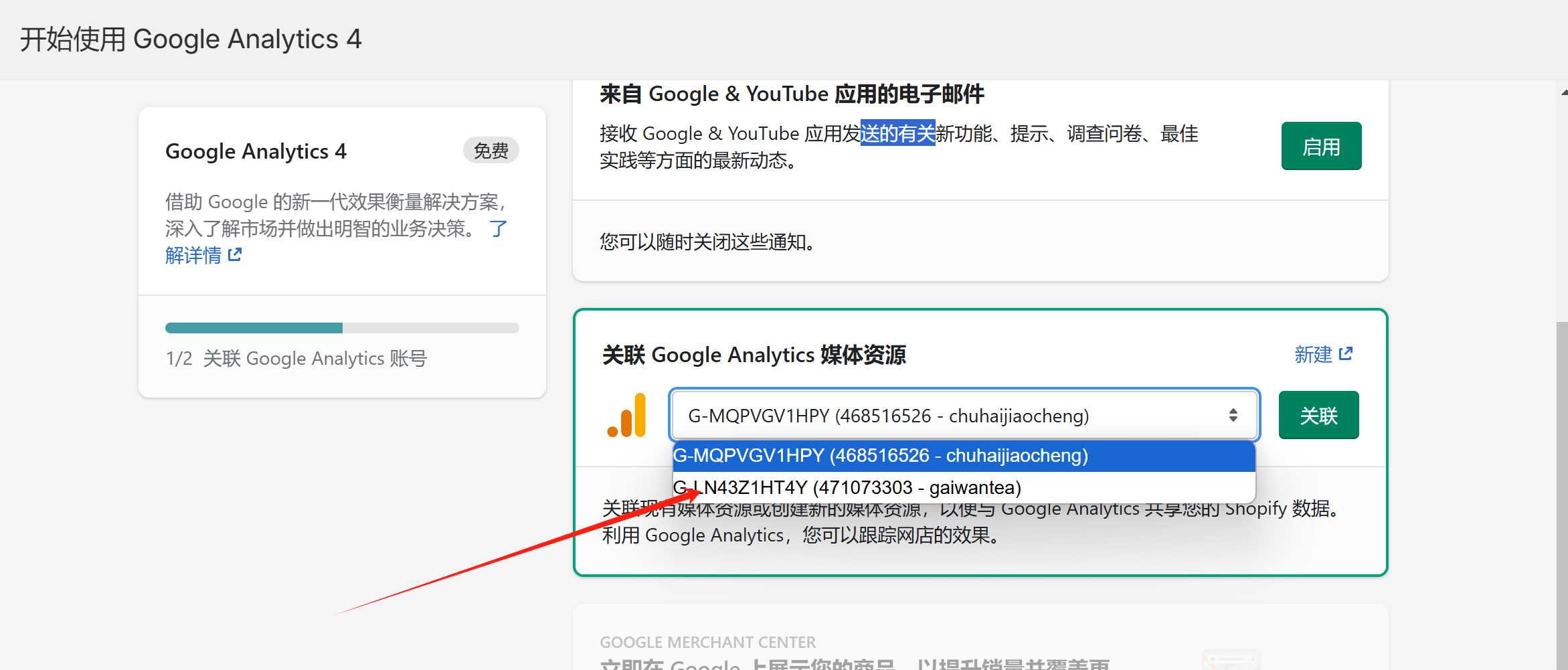Screen dimensions: 1568x670
Task: Click the Google Merchant Center shopping icon
Action: [1230, 659]
